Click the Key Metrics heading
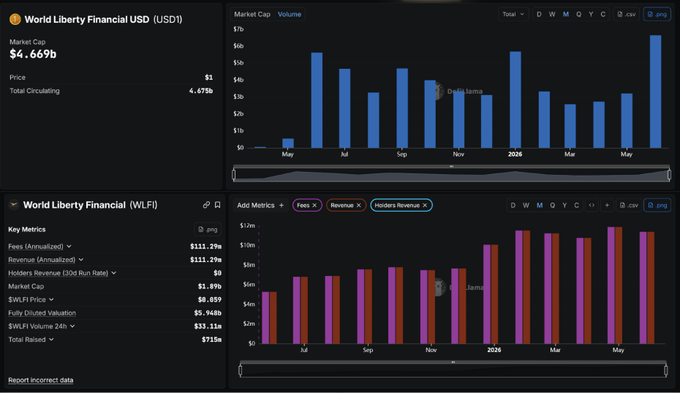This screenshot has height=393, width=680. click(27, 229)
